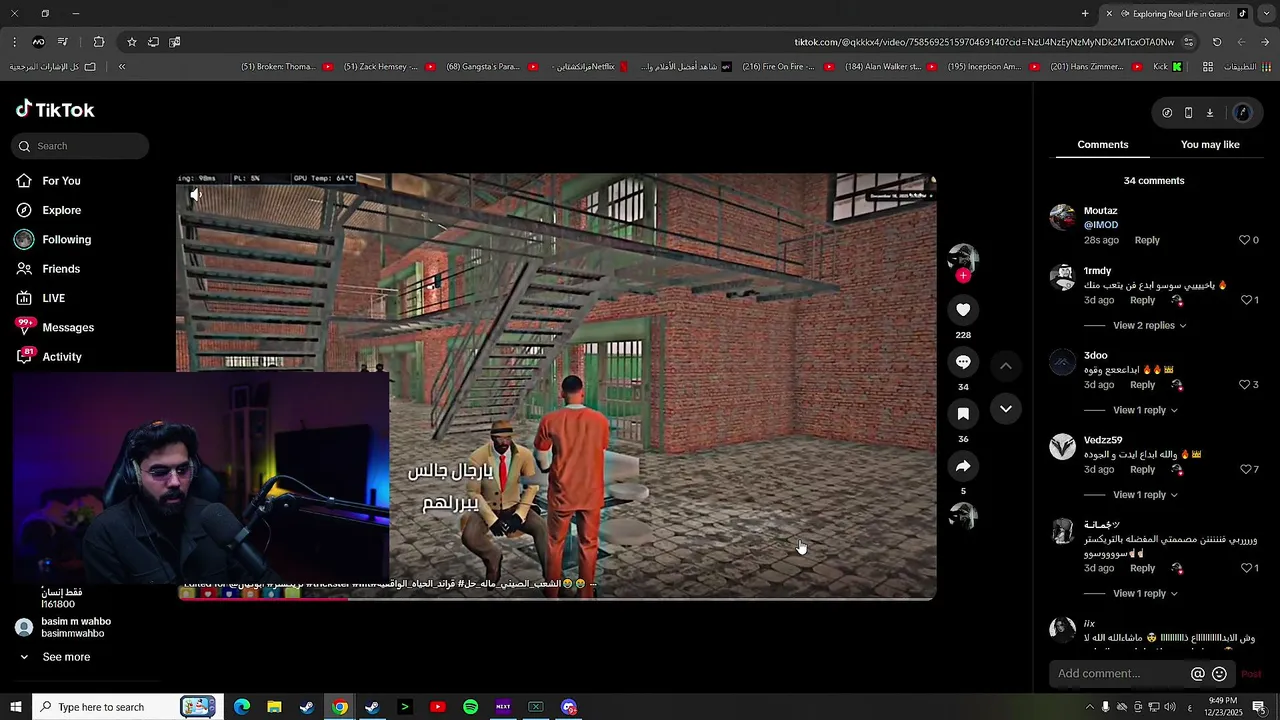Viewport: 1280px width, 720px height.
Task: Unmute the video using speaker icon
Action: point(196,195)
